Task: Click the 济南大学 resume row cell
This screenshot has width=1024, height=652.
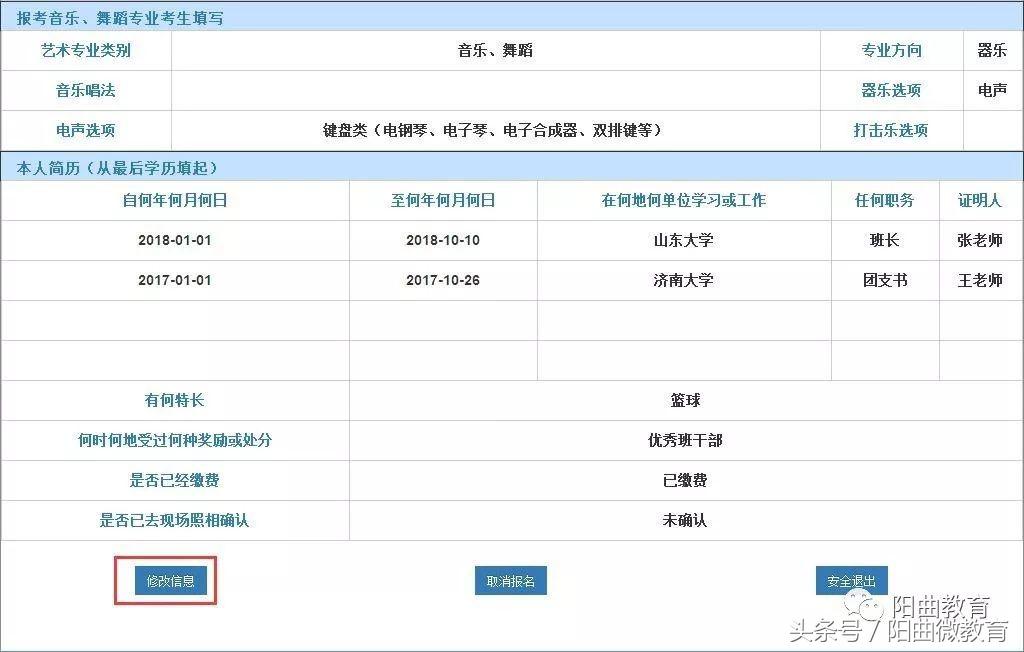Action: coord(684,280)
